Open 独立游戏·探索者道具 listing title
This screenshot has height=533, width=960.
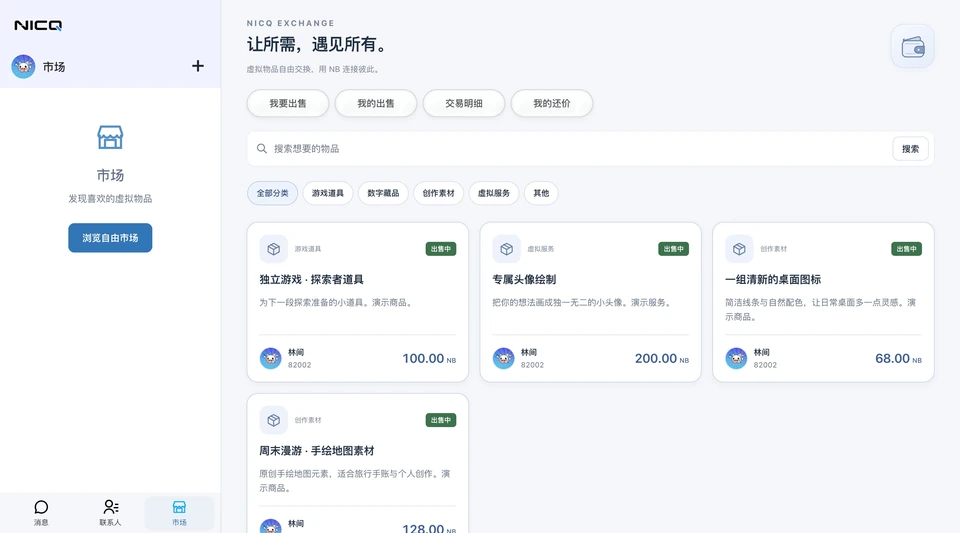(312, 280)
